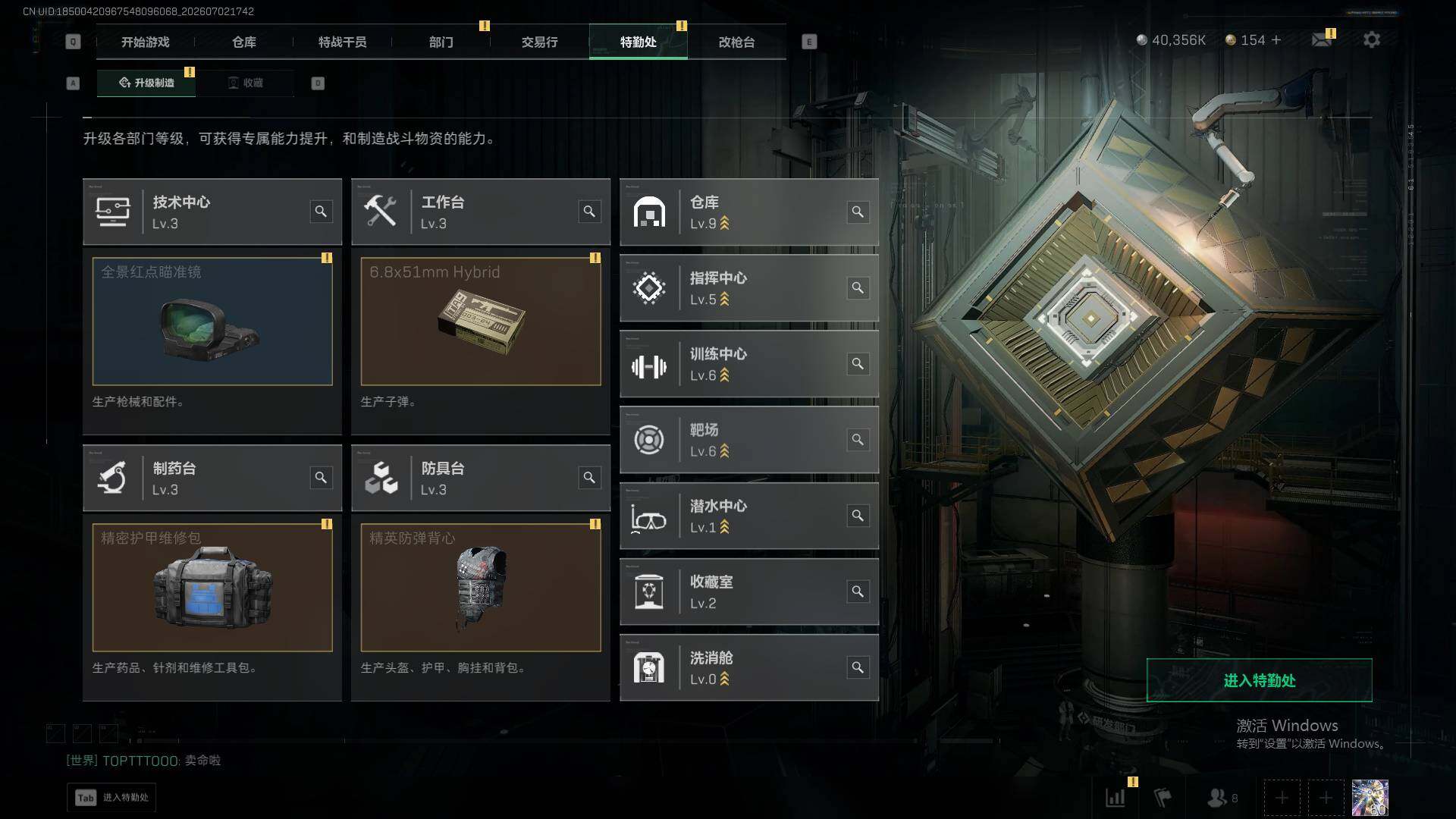This screenshot has height=819, width=1456.
Task: Open the 潜水中心 Lv.1 upgrade row
Action: pyautogui.click(x=749, y=516)
